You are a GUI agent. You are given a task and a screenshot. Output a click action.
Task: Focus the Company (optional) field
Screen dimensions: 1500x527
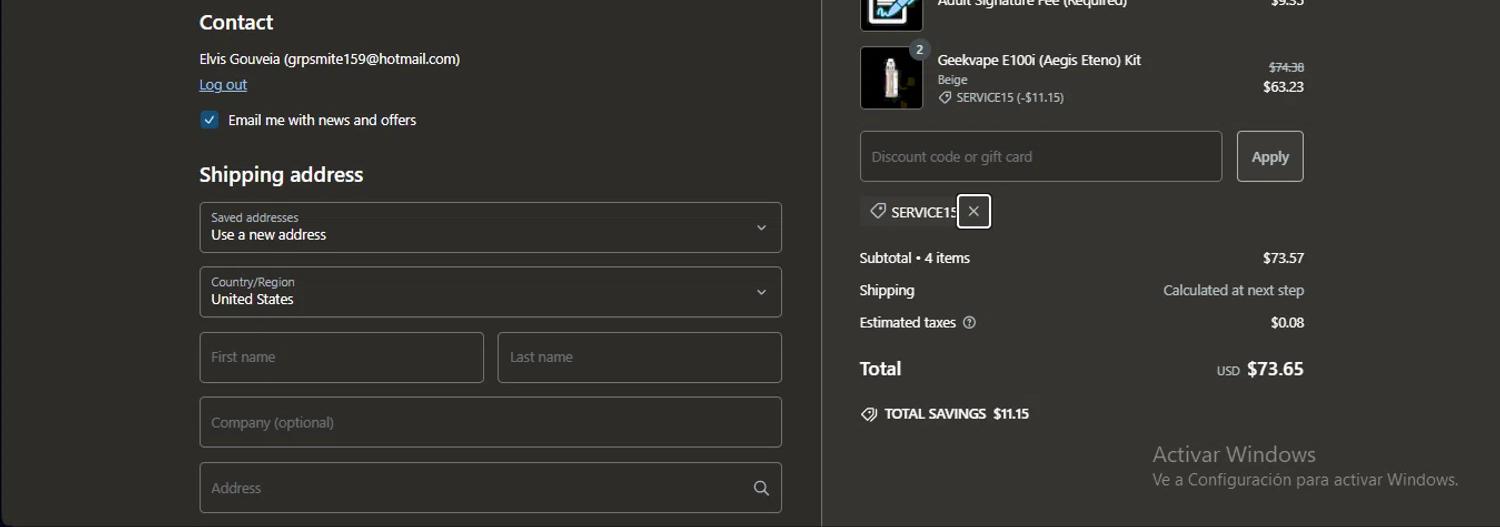click(490, 422)
